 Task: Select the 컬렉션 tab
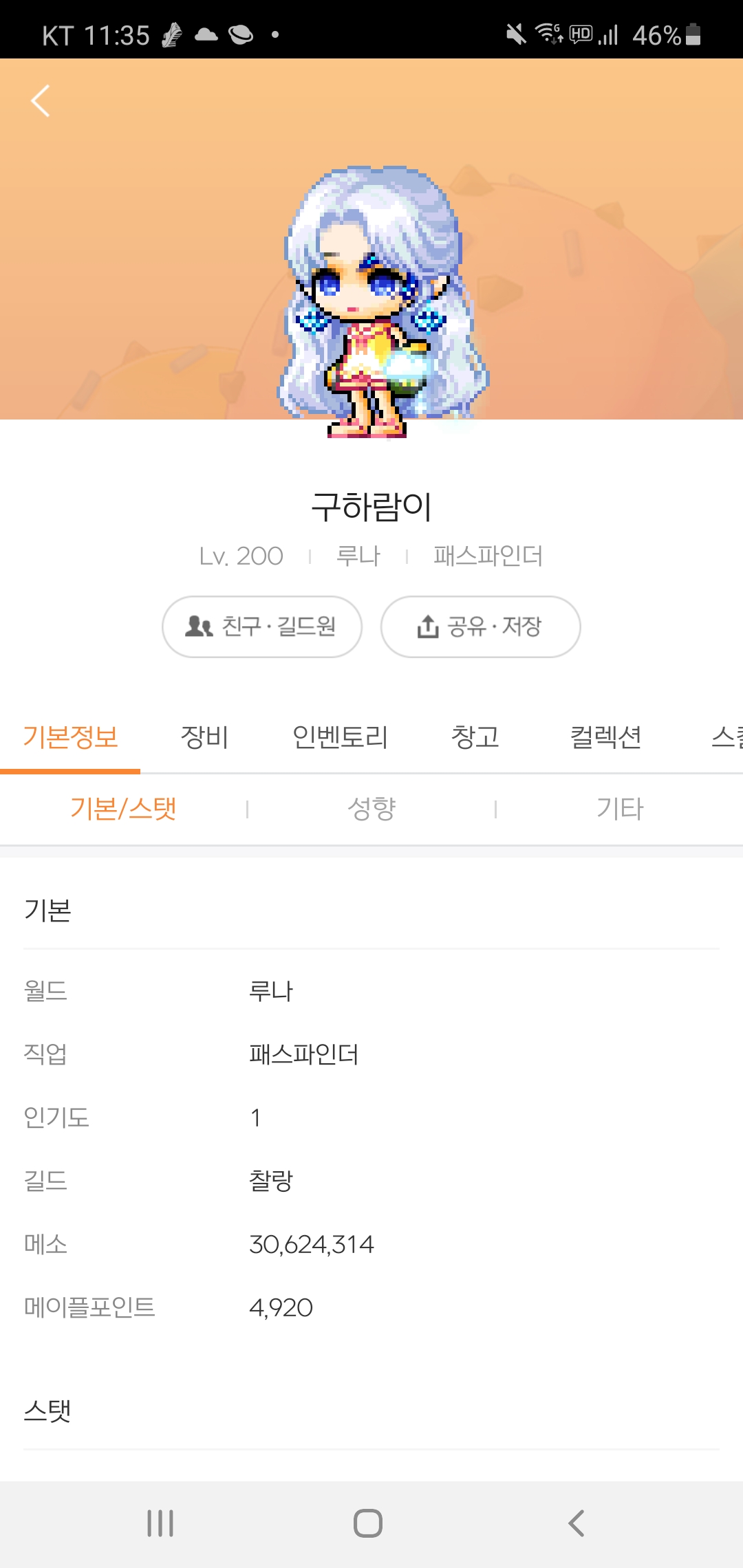pyautogui.click(x=605, y=737)
